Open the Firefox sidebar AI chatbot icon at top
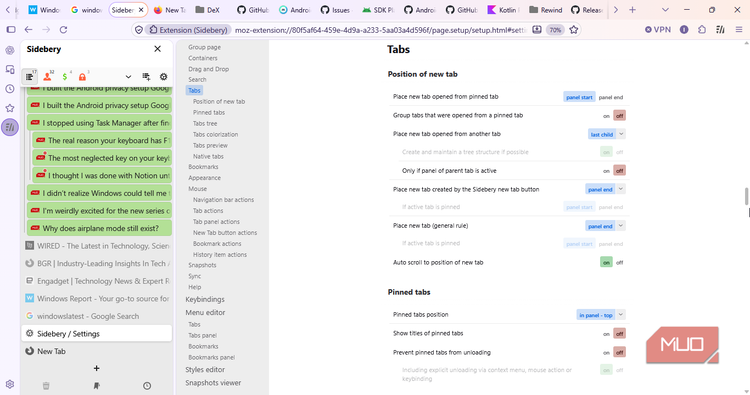Screen dimensions: 750x395 coord(10,50)
